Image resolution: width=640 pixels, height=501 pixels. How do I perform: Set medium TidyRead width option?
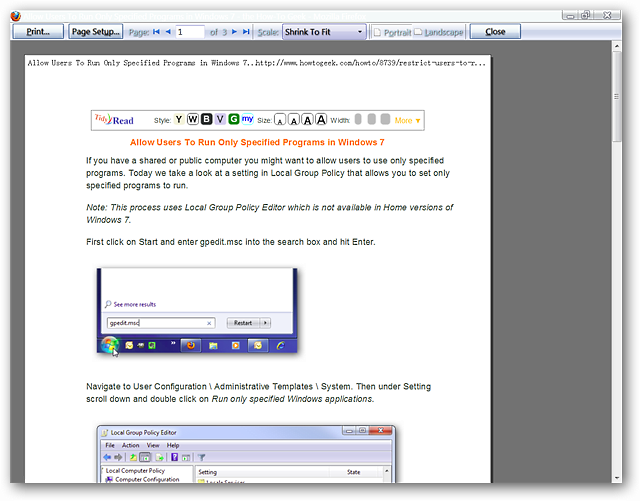pyautogui.click(x=371, y=119)
